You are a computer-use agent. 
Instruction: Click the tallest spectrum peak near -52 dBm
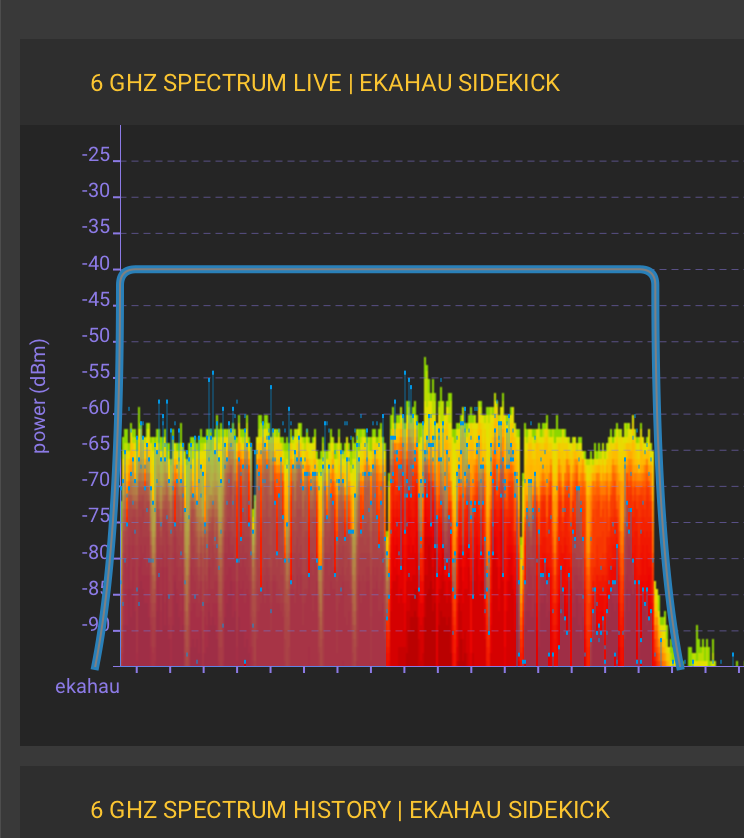(425, 362)
